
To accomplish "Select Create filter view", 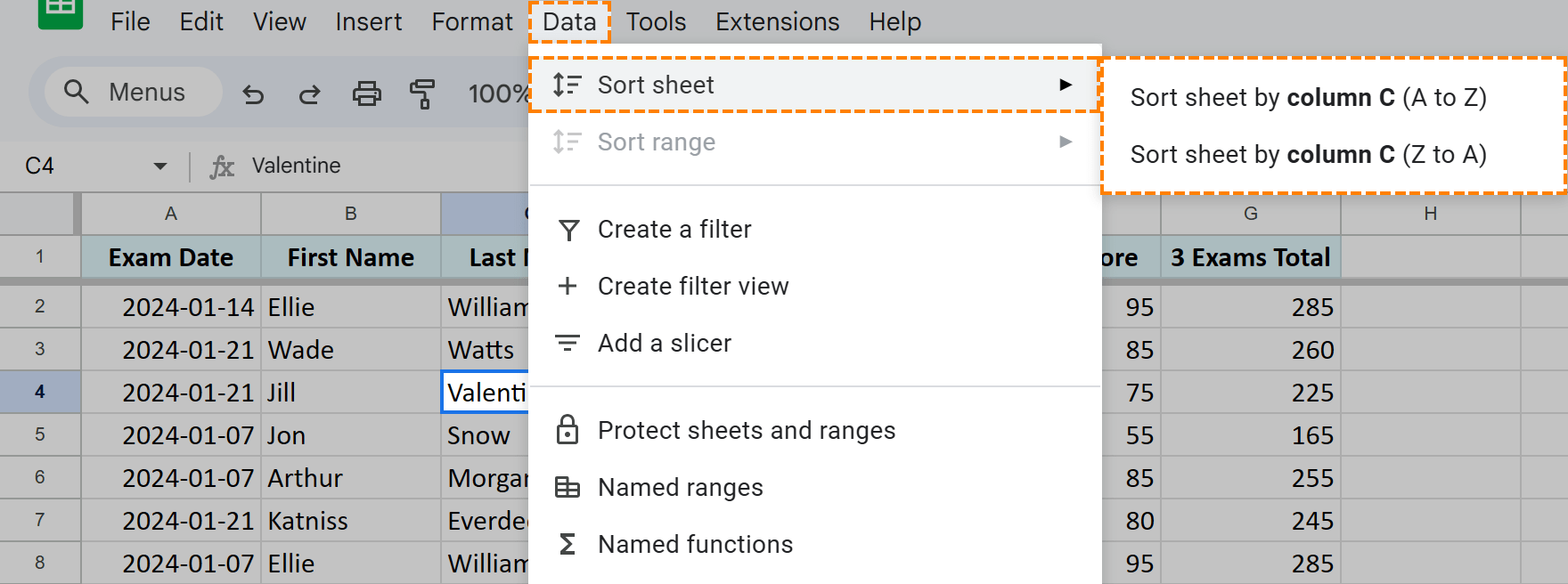I will (815, 286).
